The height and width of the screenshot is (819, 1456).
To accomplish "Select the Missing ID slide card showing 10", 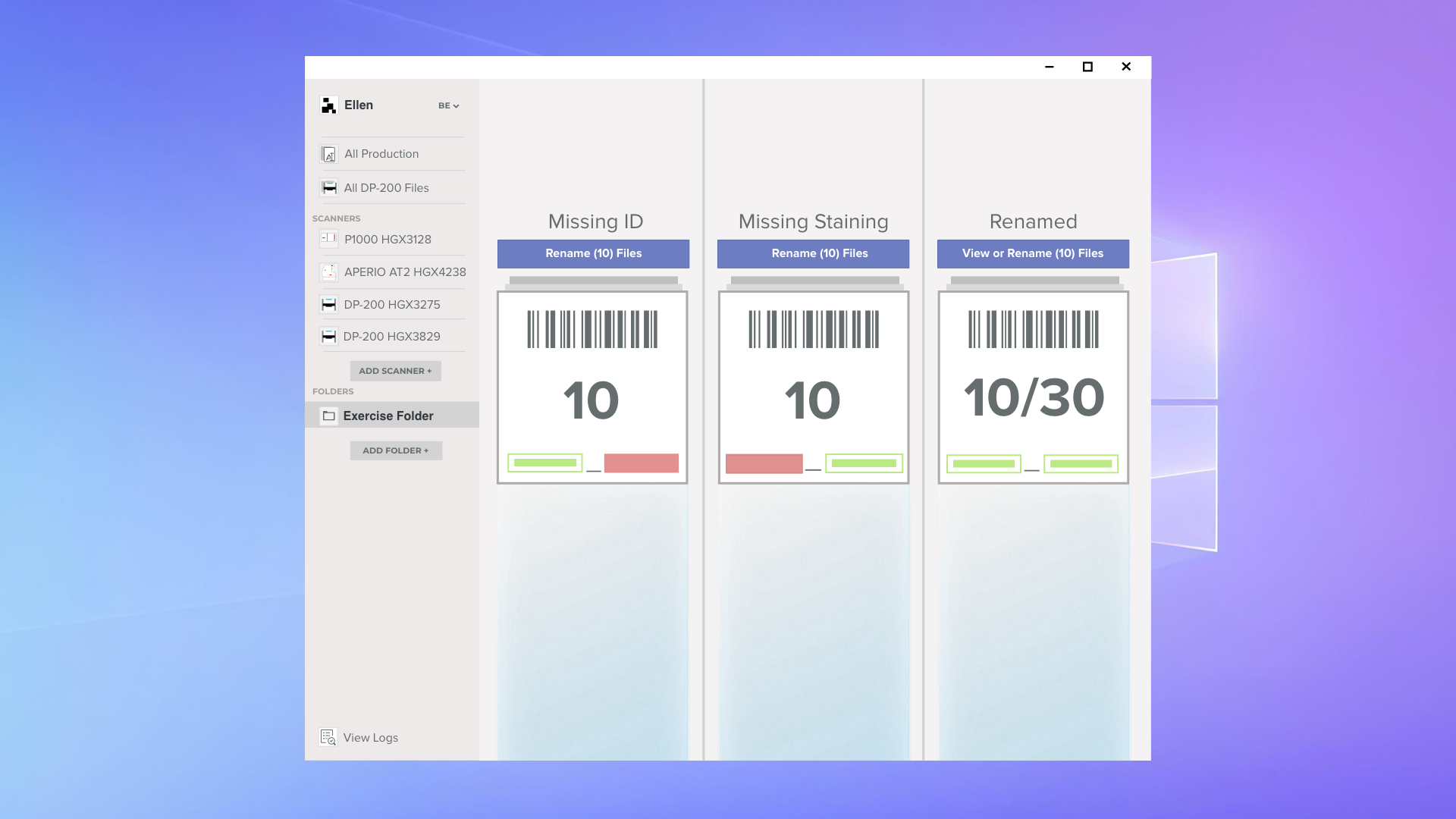I will tap(592, 387).
